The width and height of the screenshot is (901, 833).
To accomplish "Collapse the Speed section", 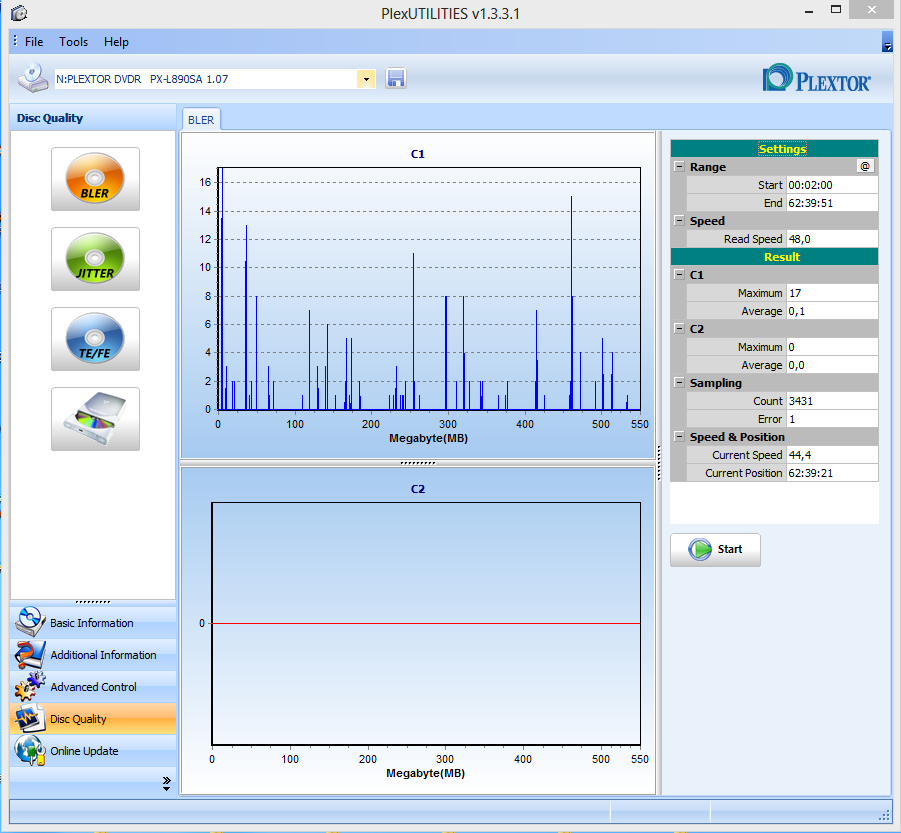I will pos(679,221).
